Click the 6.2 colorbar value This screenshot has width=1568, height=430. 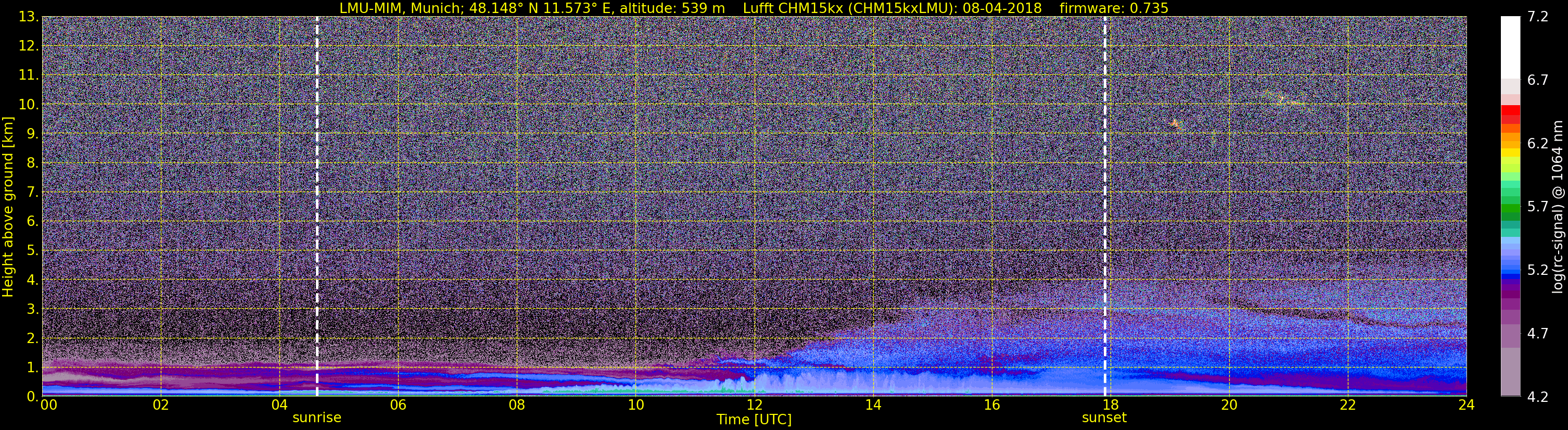(x=1537, y=144)
